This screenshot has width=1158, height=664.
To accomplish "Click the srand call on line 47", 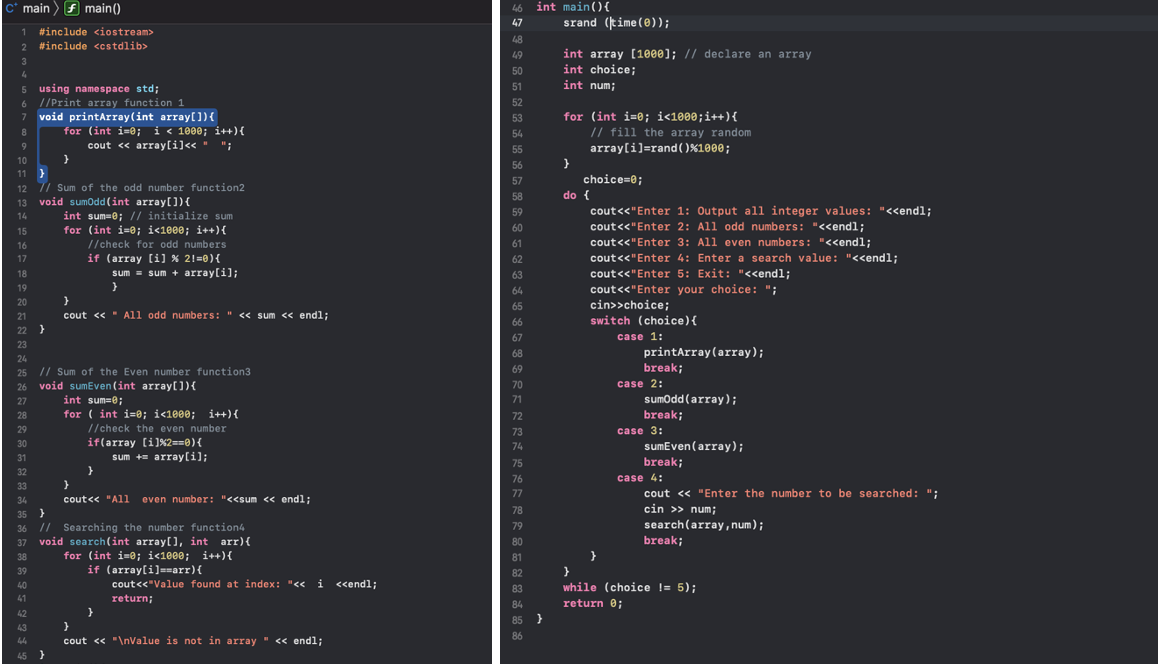I will click(579, 22).
